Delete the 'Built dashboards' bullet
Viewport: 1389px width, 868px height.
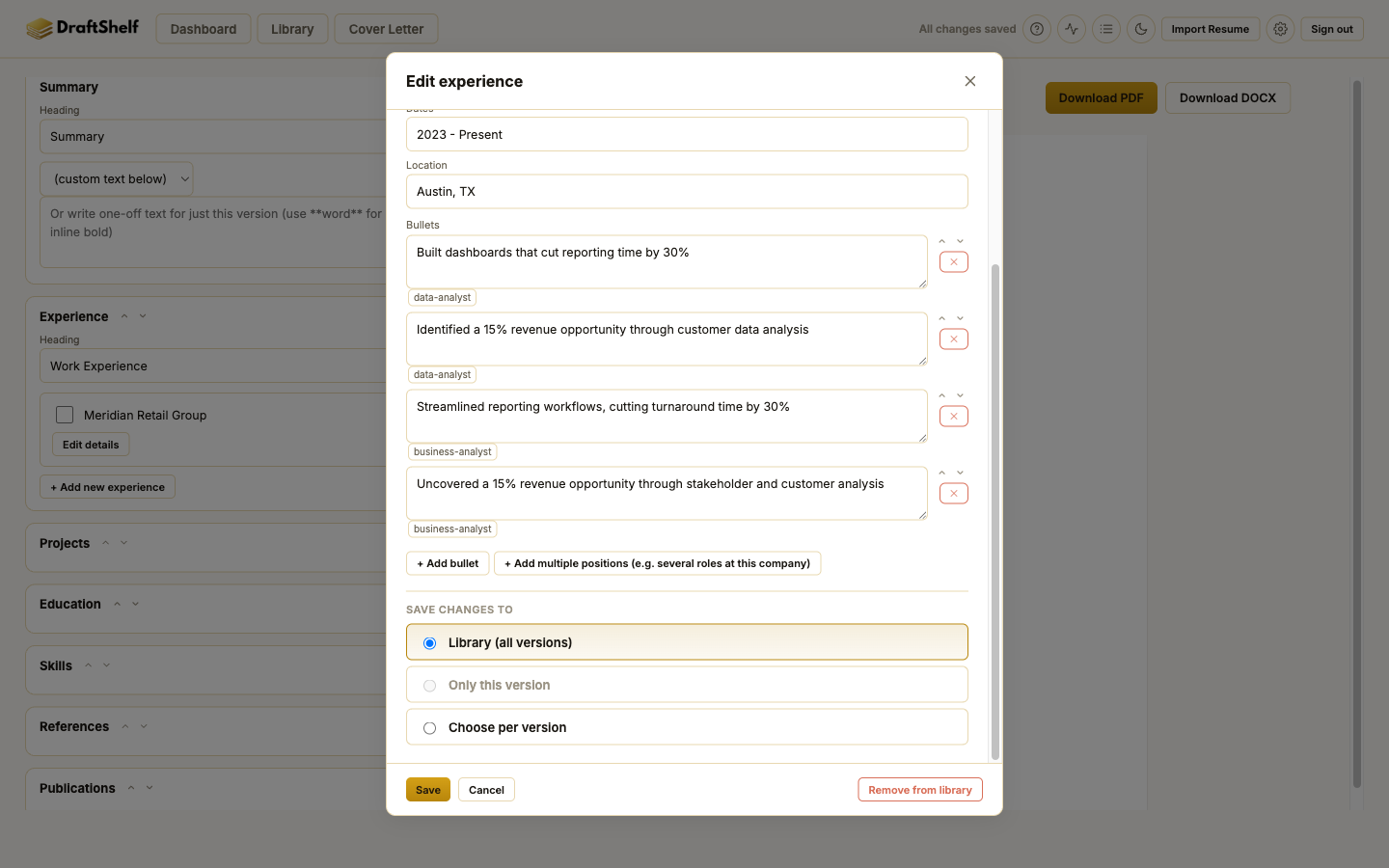pos(954,262)
